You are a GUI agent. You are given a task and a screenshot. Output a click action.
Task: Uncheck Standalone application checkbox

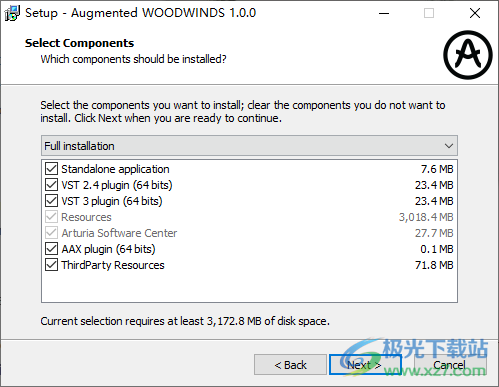51,169
